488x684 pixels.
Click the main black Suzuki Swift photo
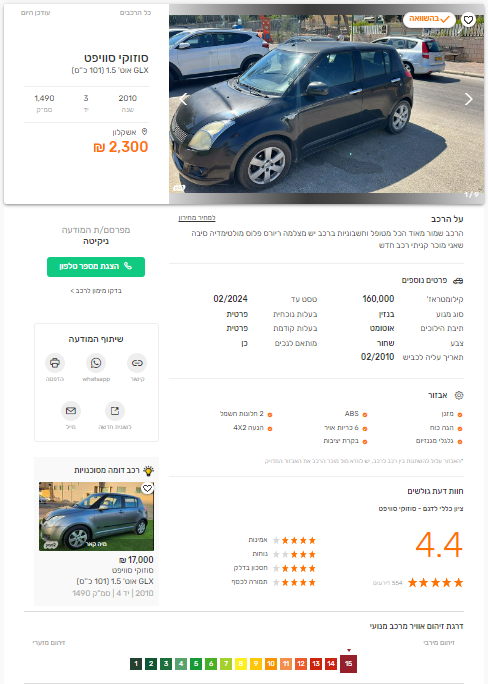[327, 104]
